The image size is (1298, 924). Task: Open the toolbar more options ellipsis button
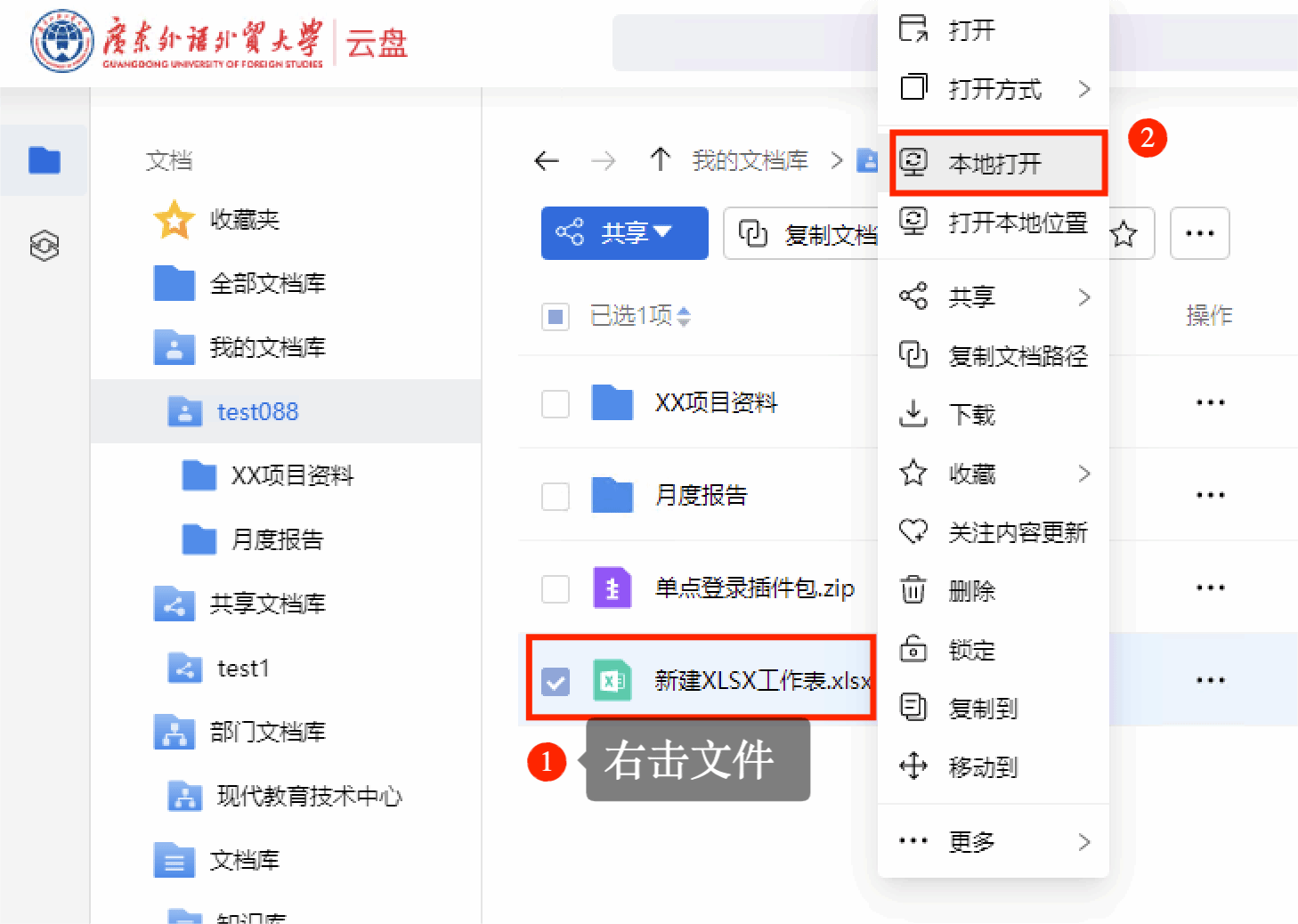[x=1199, y=234]
